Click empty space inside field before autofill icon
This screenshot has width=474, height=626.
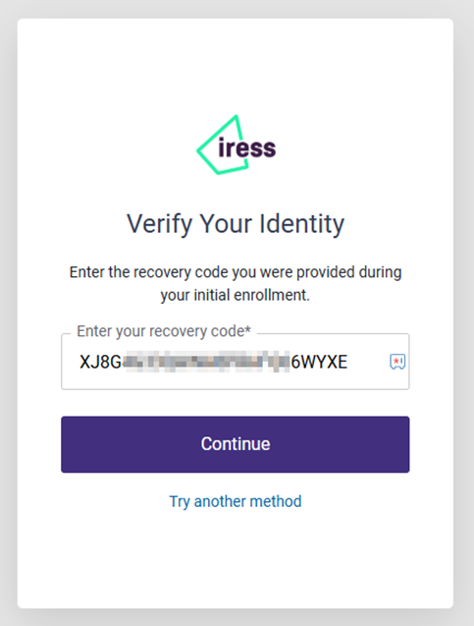(x=367, y=362)
